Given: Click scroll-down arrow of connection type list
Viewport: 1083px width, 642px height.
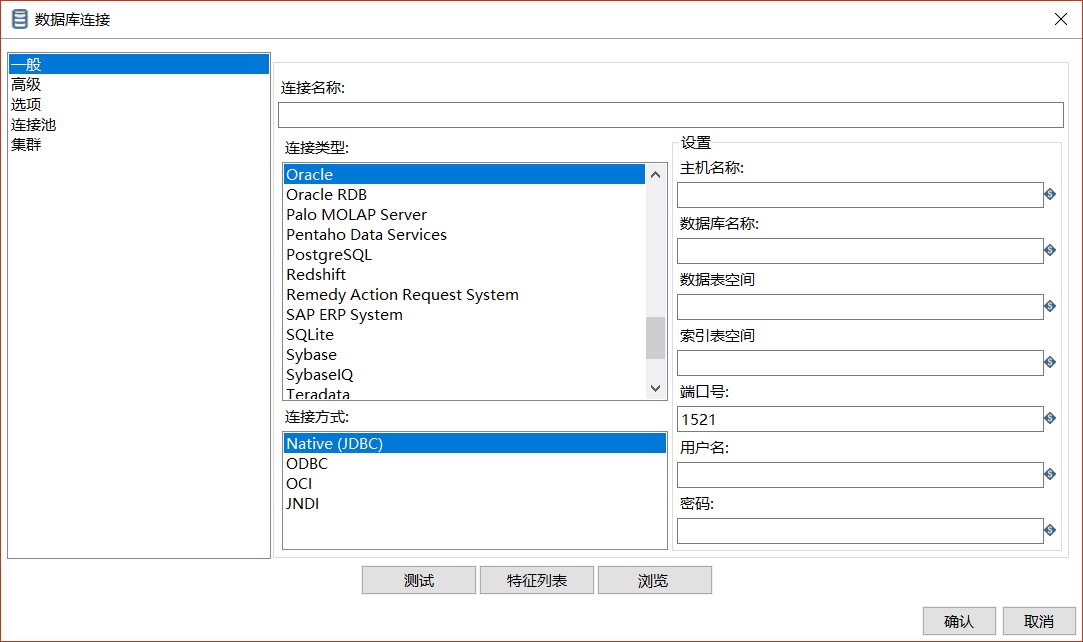Looking at the screenshot, I should pyautogui.click(x=655, y=388).
